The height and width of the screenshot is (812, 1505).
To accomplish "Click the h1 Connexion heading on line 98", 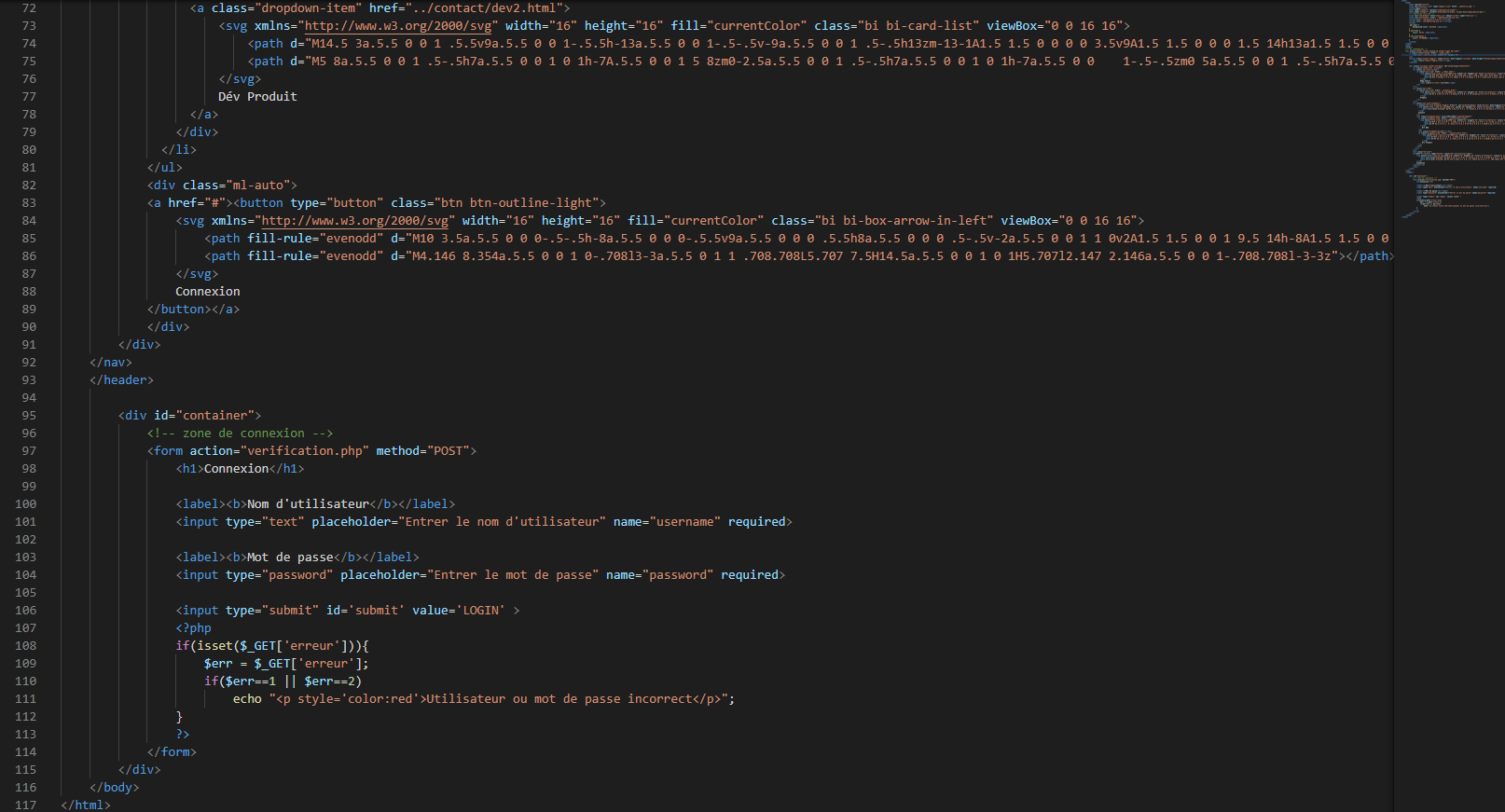I will pos(237,469).
